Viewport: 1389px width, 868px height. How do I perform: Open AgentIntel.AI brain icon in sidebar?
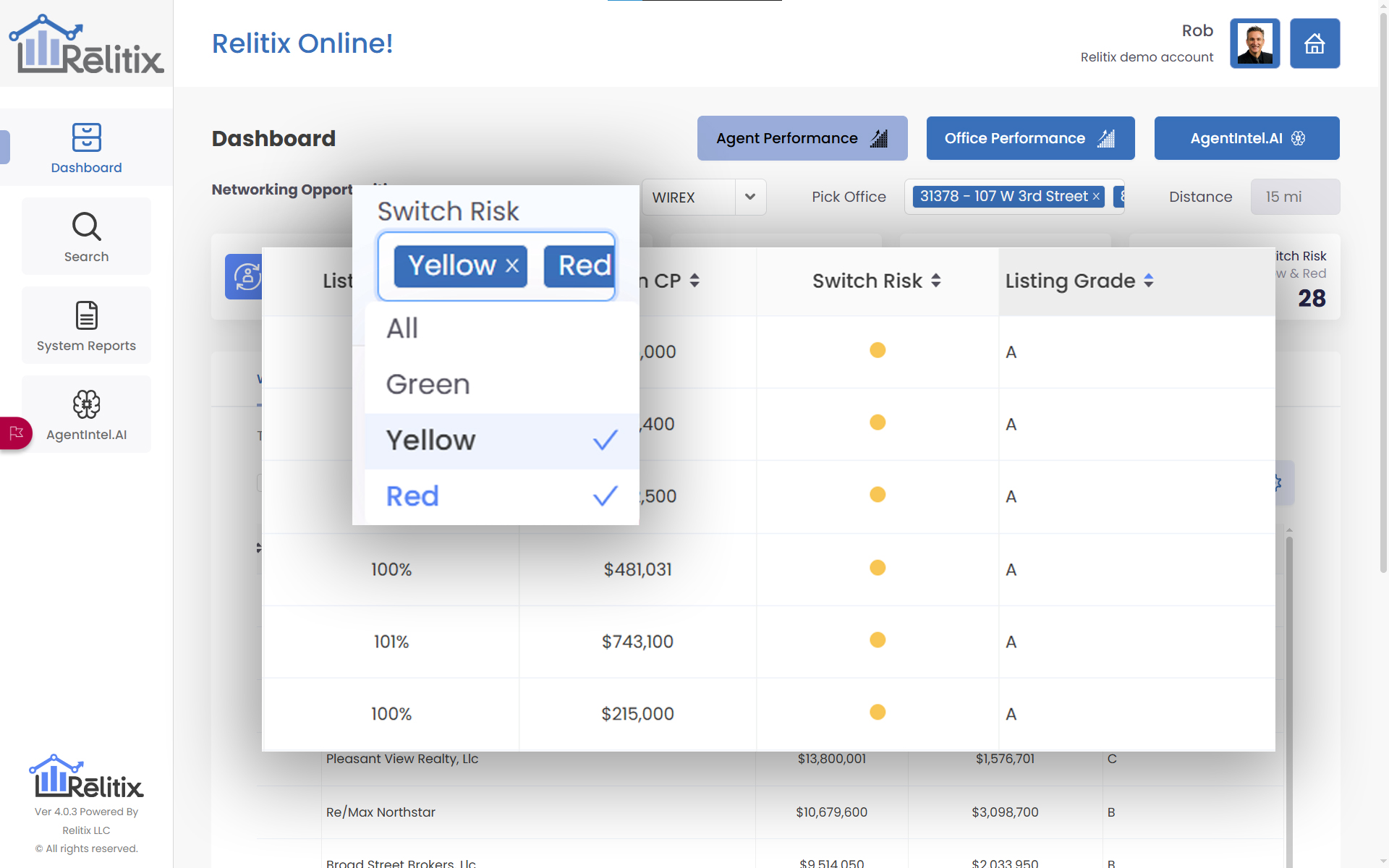[x=86, y=404]
